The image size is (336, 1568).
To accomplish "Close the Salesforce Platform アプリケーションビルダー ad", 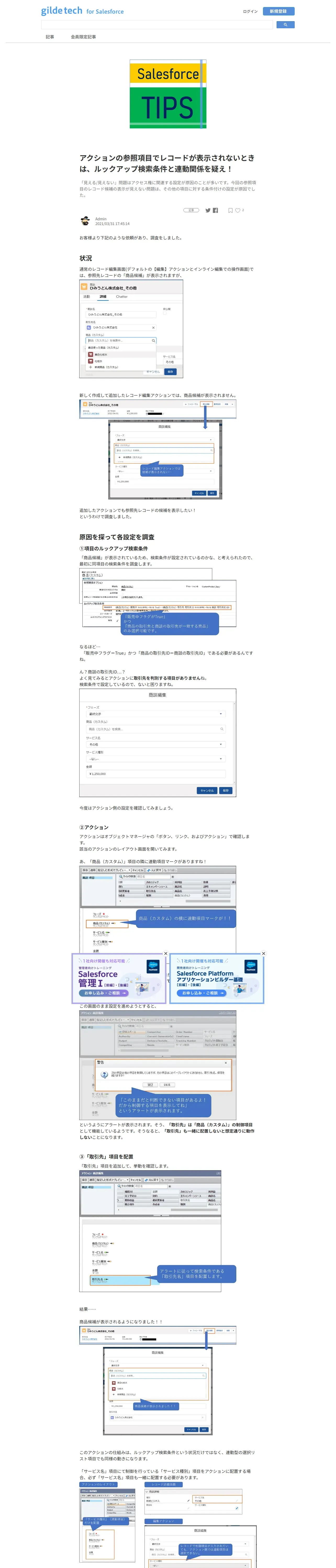I will coord(264,953).
